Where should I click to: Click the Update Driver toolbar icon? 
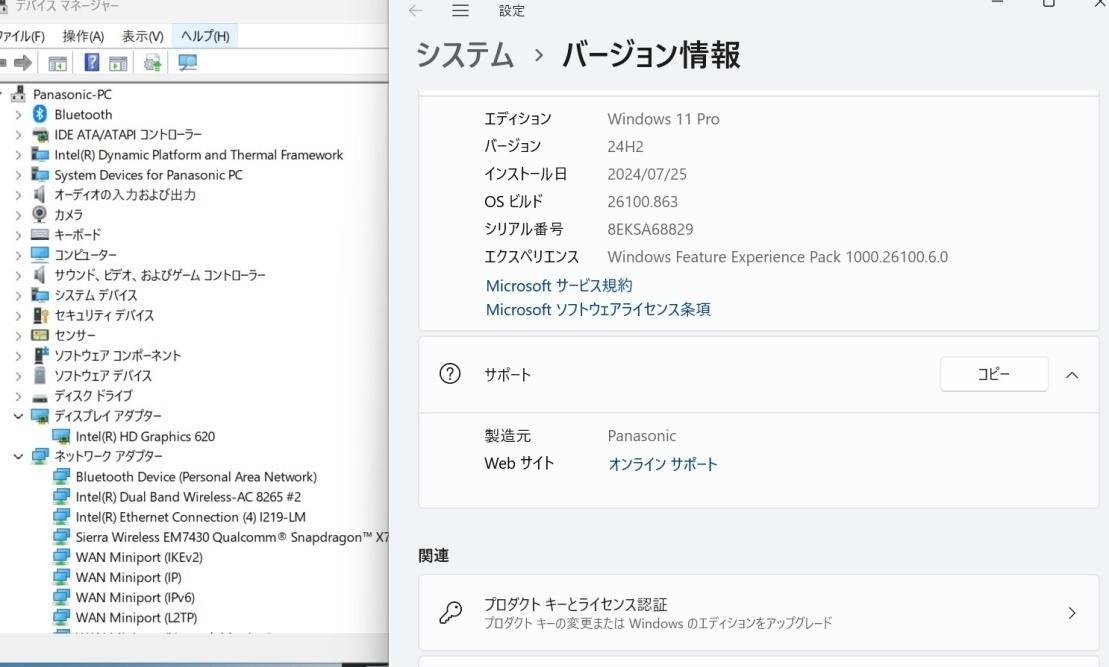[x=152, y=63]
